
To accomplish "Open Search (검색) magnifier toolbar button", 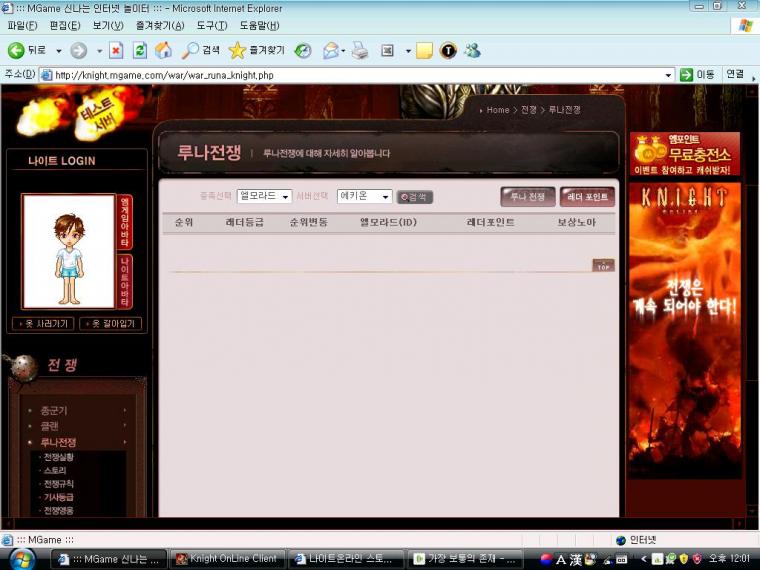I will point(201,50).
